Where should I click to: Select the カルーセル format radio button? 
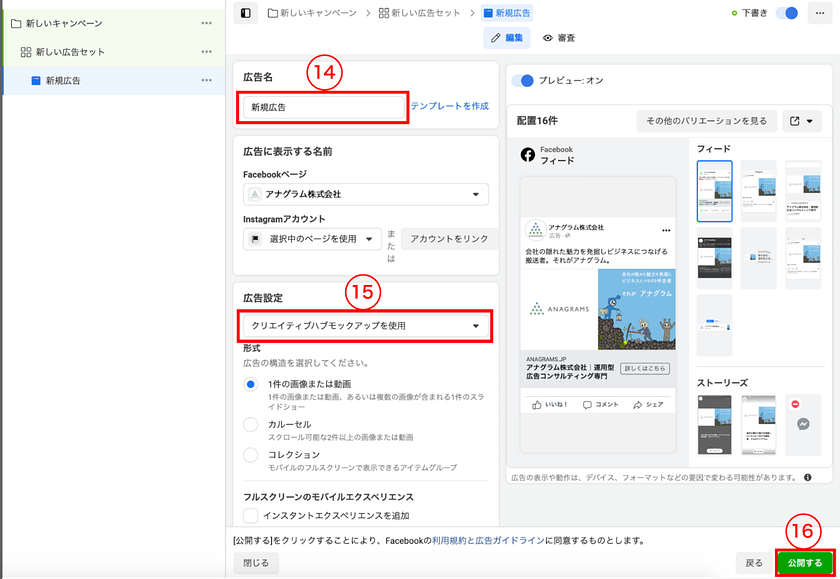tap(250, 425)
